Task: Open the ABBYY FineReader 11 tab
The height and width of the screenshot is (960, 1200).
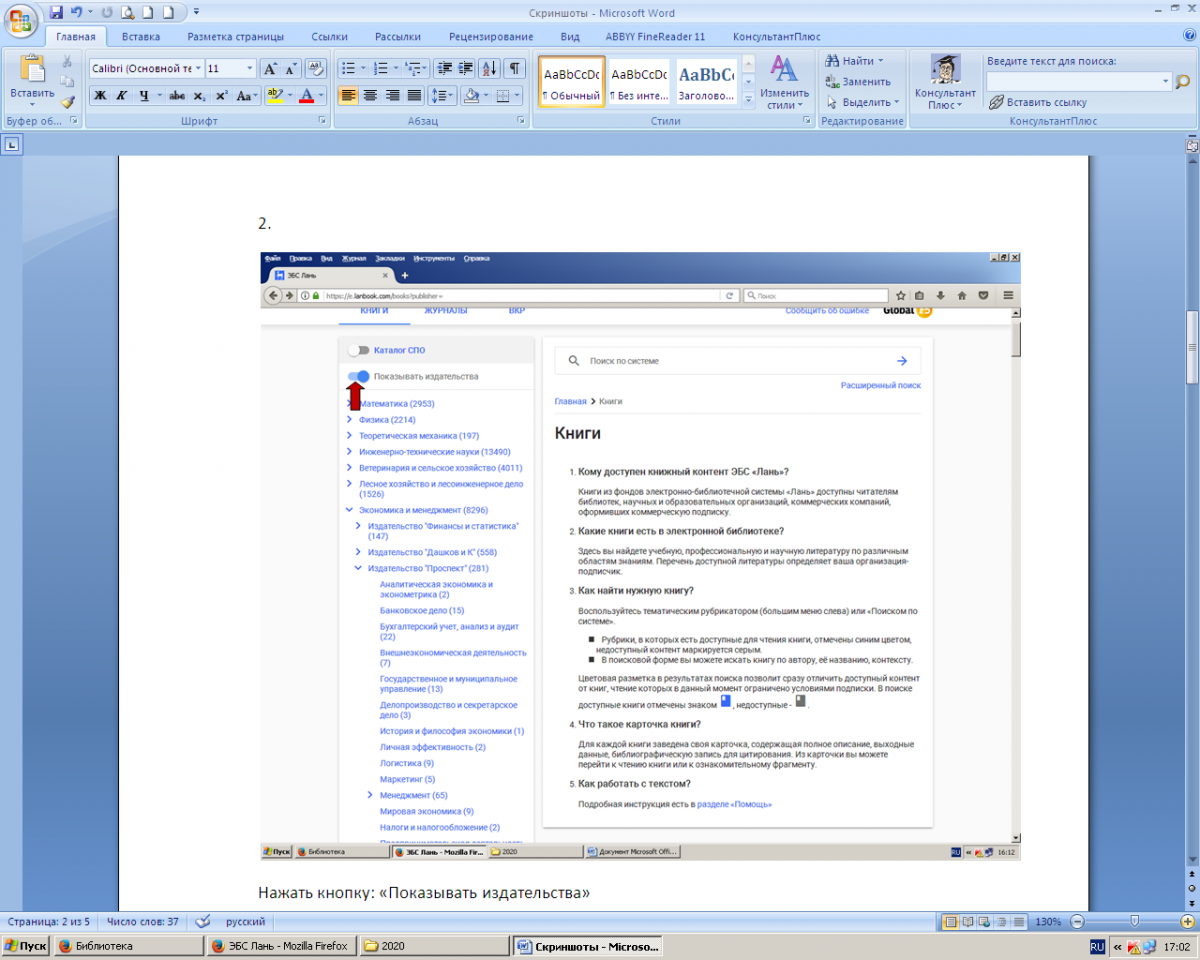Action: pyautogui.click(x=655, y=37)
